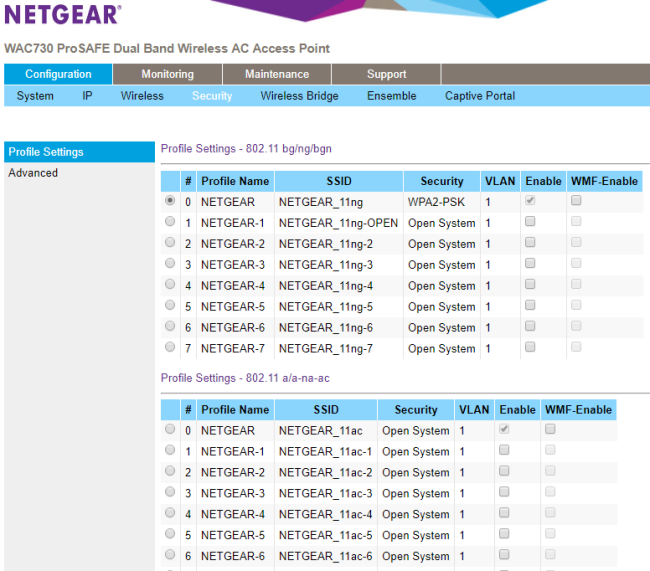Select radio for NETGEAR_11ac-3 profile
The height and width of the screenshot is (571, 650).
point(170,492)
